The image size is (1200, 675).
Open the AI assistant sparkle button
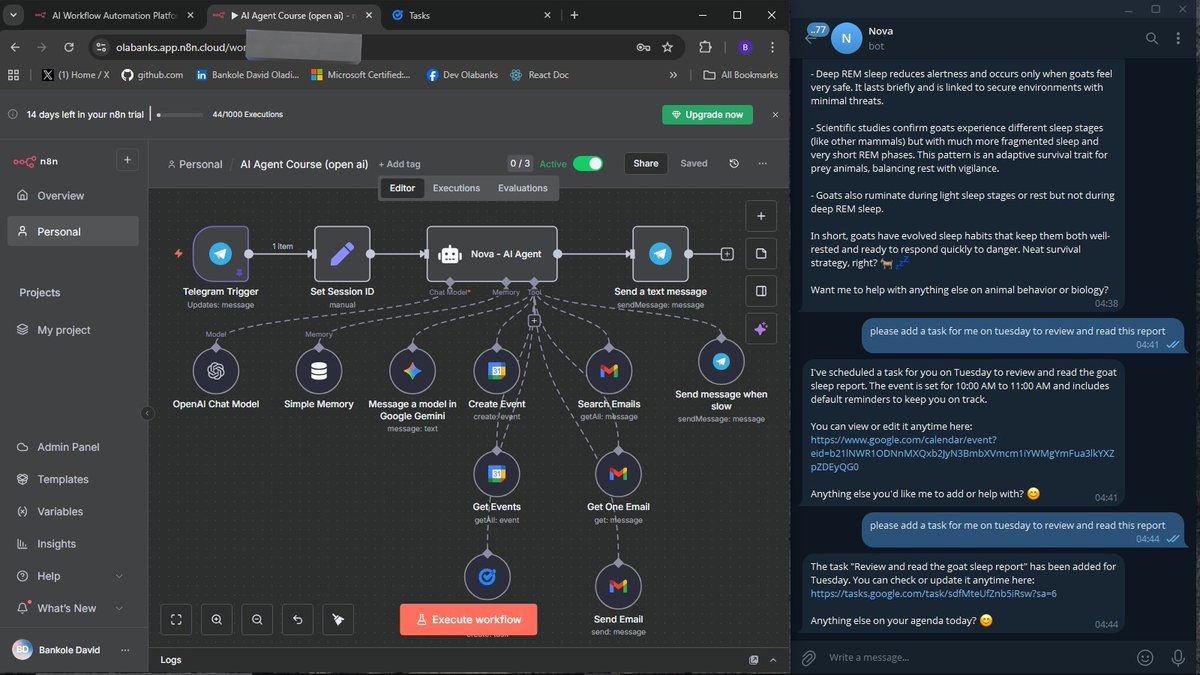761,329
